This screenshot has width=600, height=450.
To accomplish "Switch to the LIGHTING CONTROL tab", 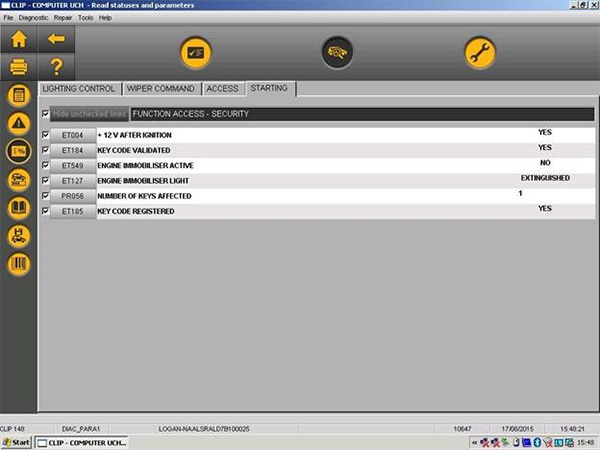I will coord(79,89).
